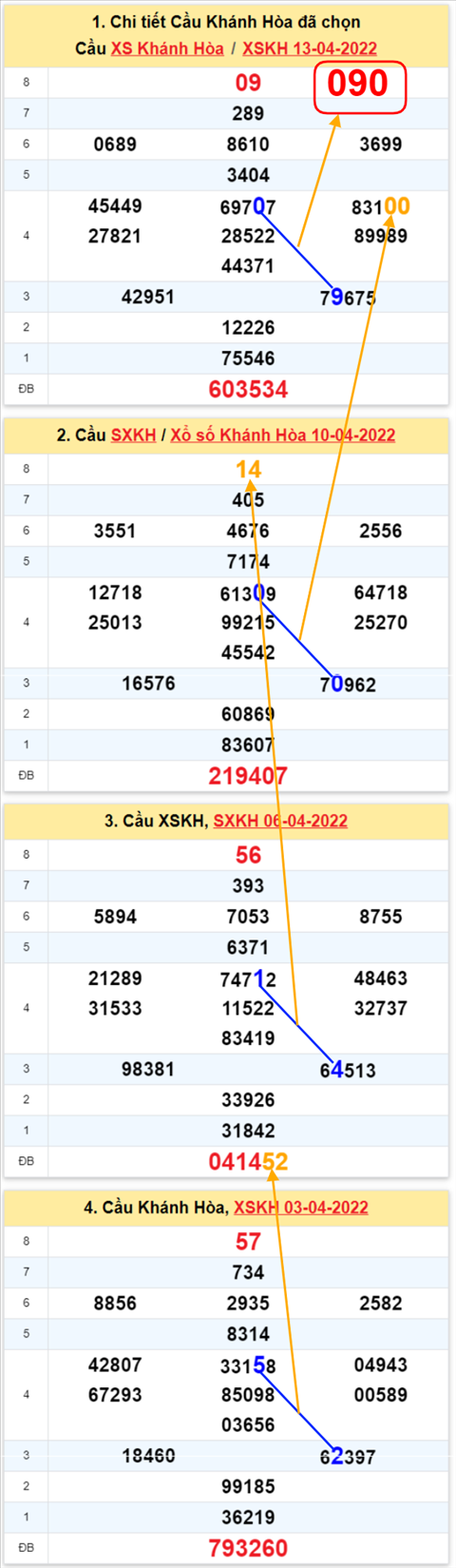
Task: Click red number 56 in section 3
Action: pos(248,855)
